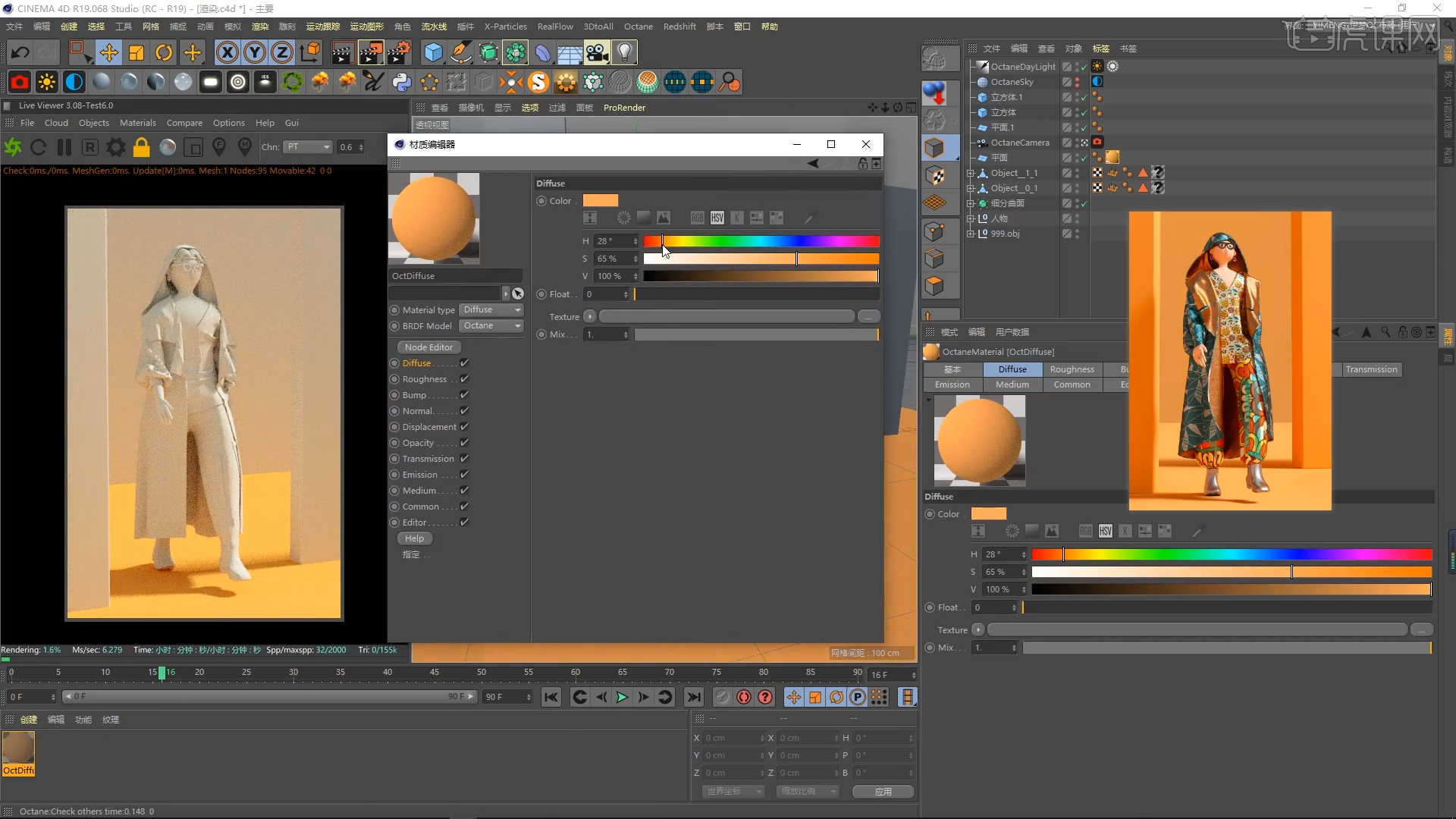Screen dimensions: 1456x819
Task: Select the Move tool in the toolbar
Action: [109, 52]
